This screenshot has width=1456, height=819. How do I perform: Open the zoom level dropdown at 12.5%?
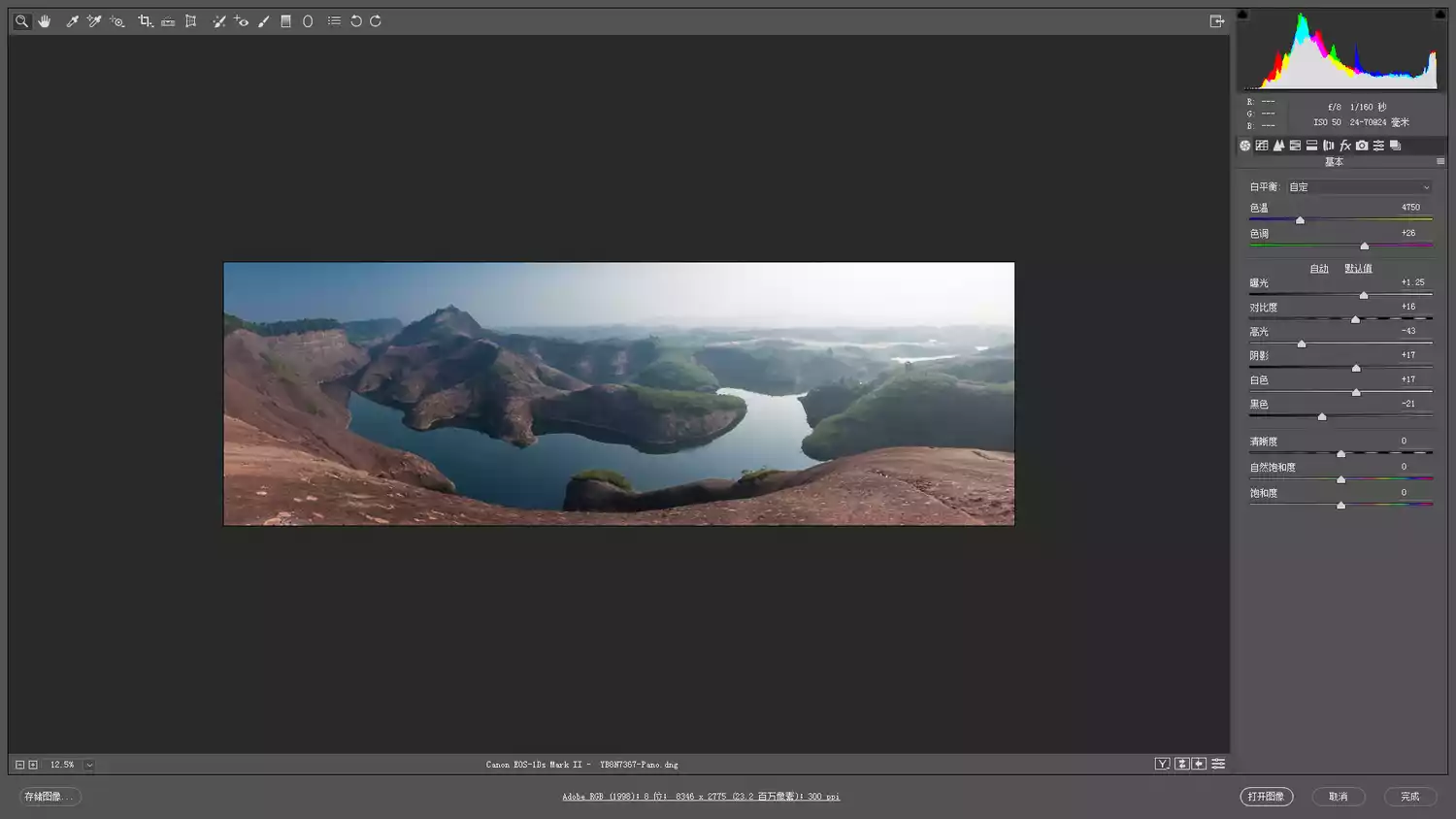[x=89, y=765]
